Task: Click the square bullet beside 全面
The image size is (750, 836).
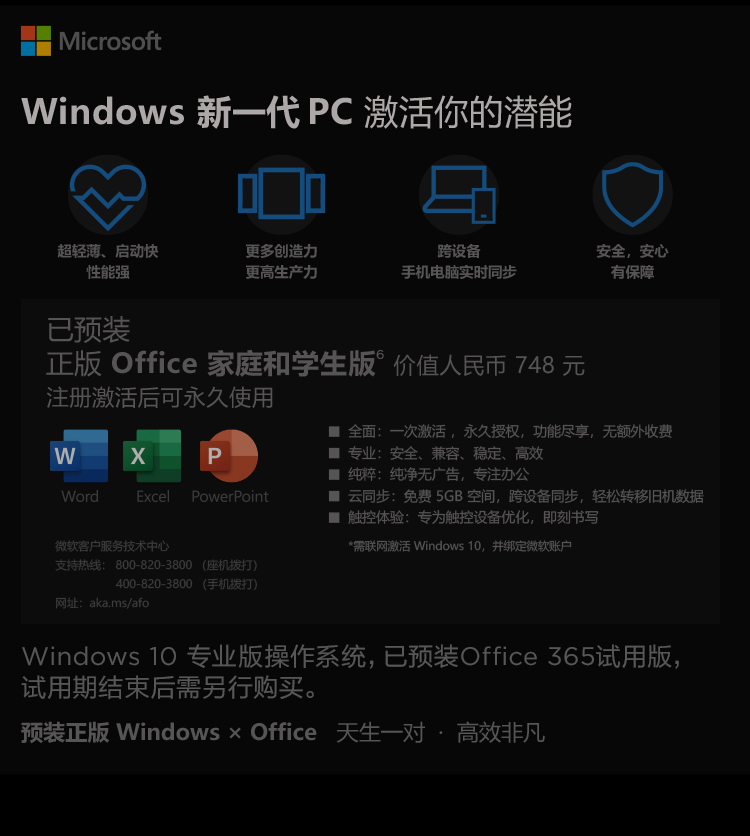Action: tap(334, 431)
